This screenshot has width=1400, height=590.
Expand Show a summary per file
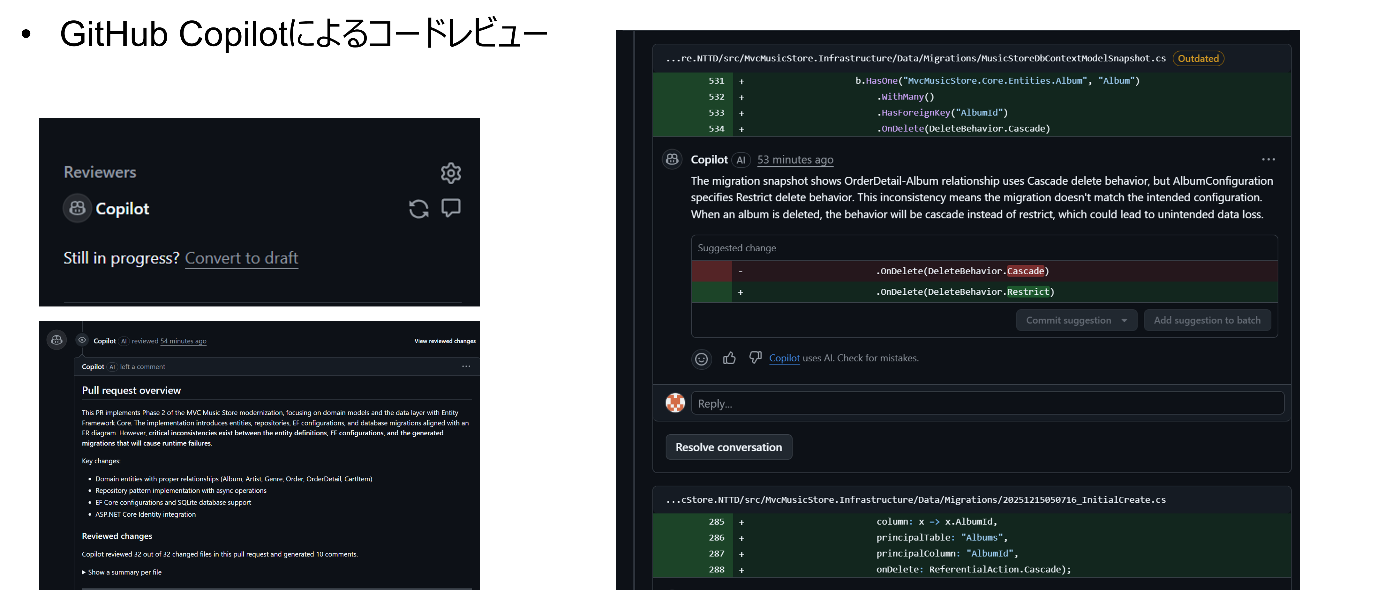pos(122,572)
